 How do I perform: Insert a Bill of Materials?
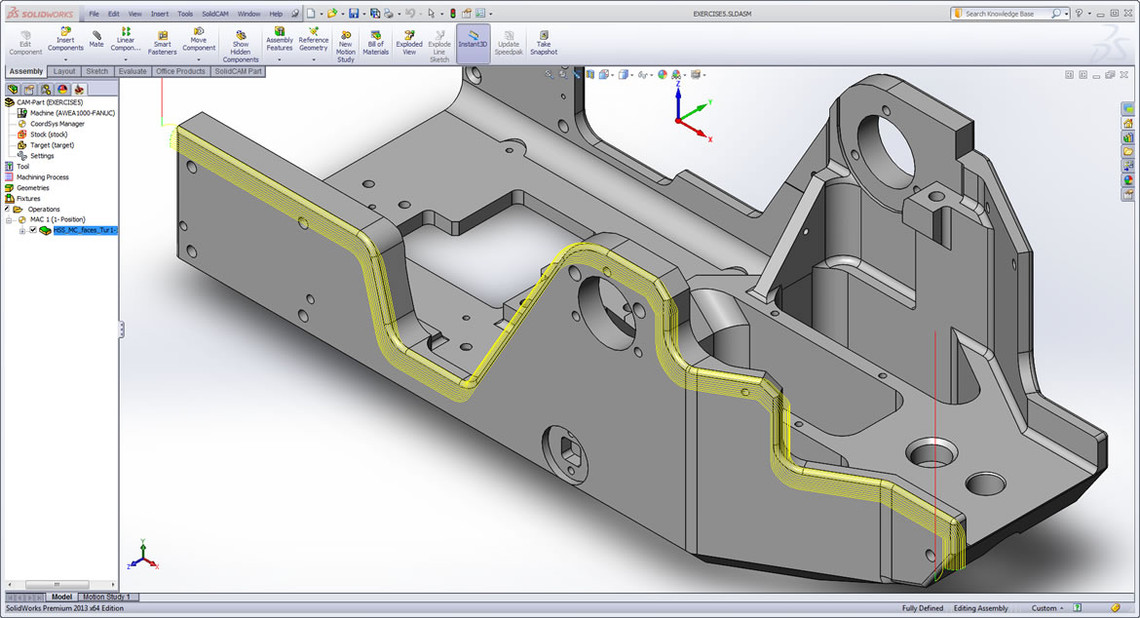(375, 41)
